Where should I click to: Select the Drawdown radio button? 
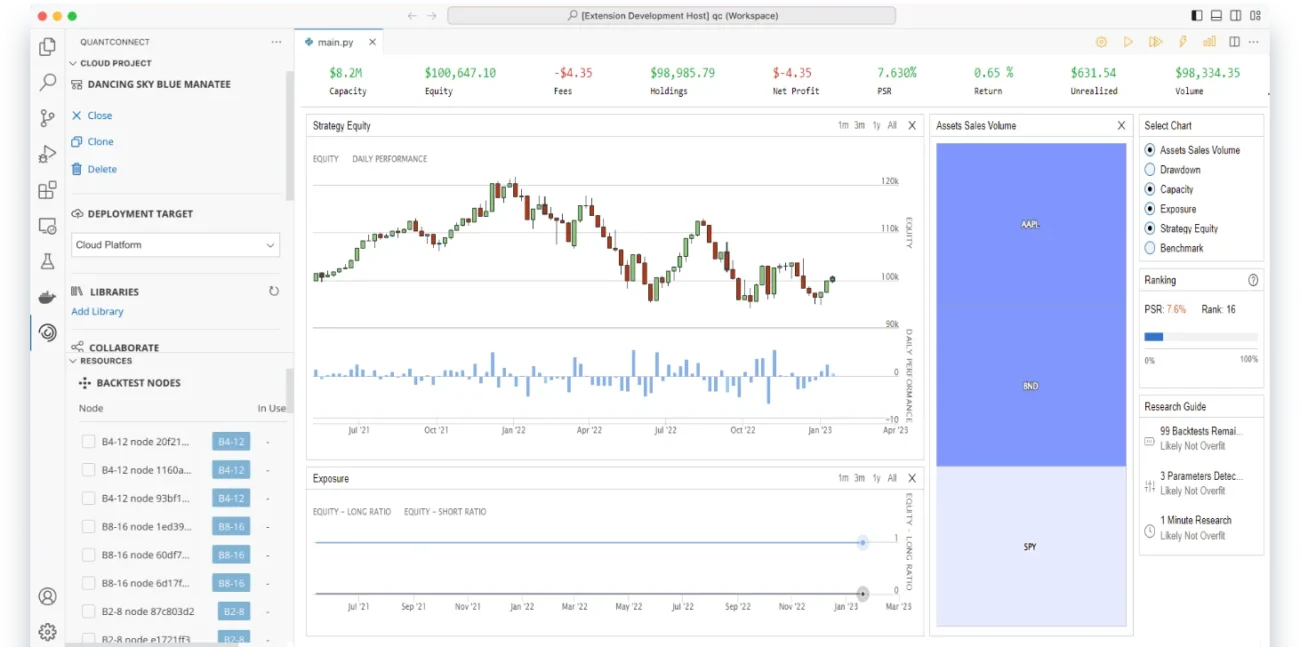pyautogui.click(x=1151, y=169)
